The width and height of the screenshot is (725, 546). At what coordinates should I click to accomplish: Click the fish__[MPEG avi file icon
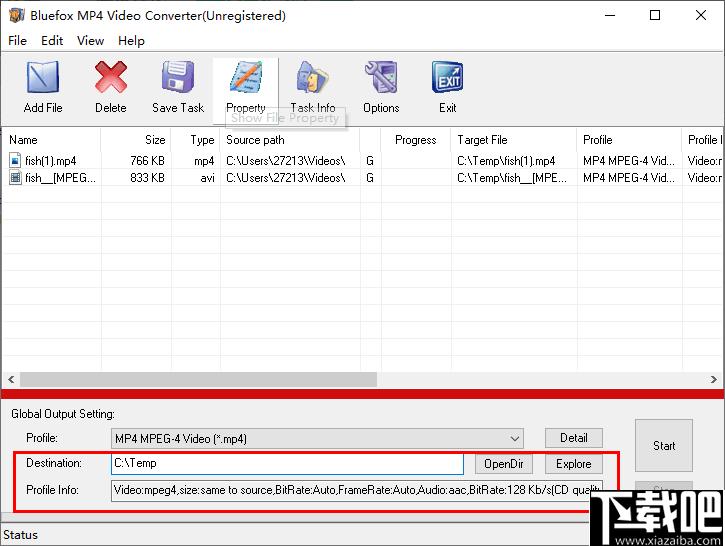[x=15, y=178]
